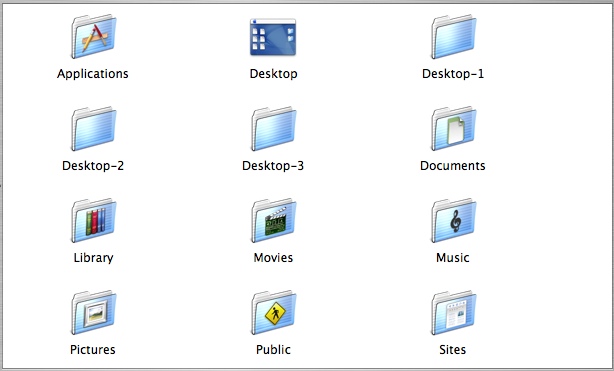Select the Sites folder icon
Image resolution: width=614 pixels, height=371 pixels.
coord(453,313)
